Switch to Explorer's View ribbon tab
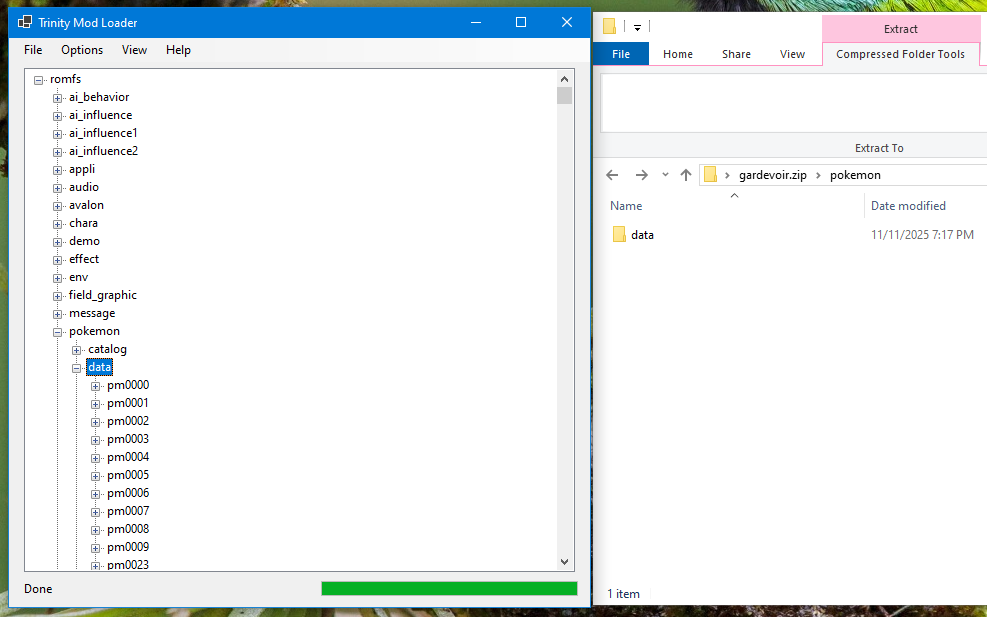The height and width of the screenshot is (617, 987). click(792, 54)
